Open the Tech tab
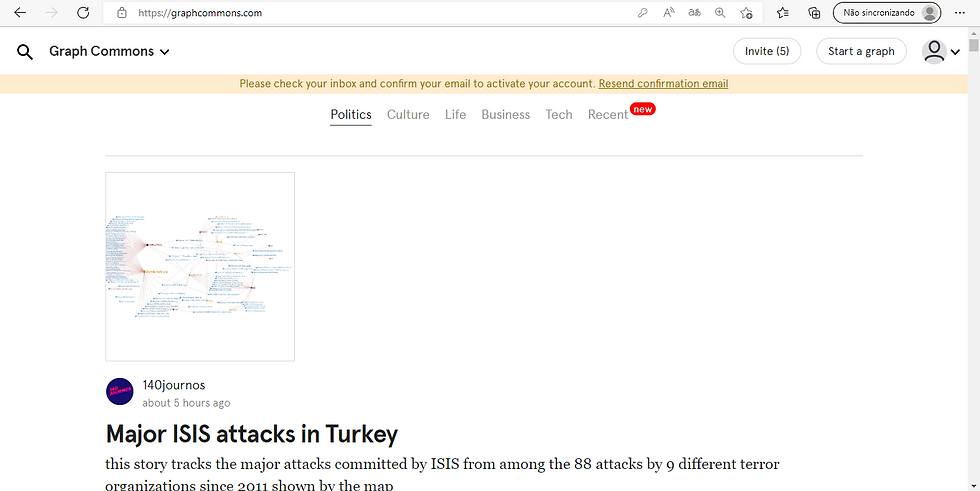This screenshot has height=491, width=980. click(559, 114)
